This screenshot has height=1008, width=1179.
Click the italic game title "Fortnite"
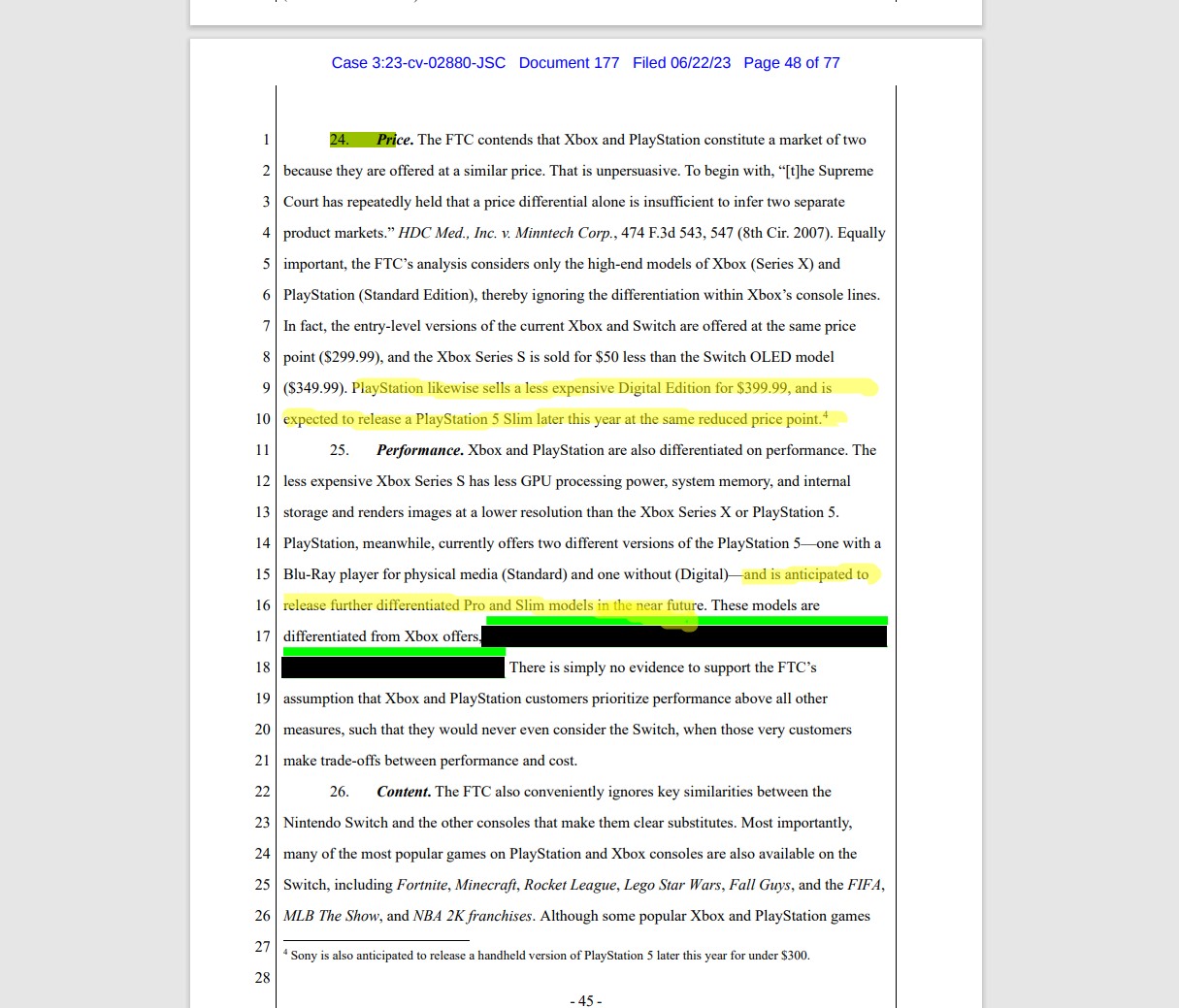422,885
